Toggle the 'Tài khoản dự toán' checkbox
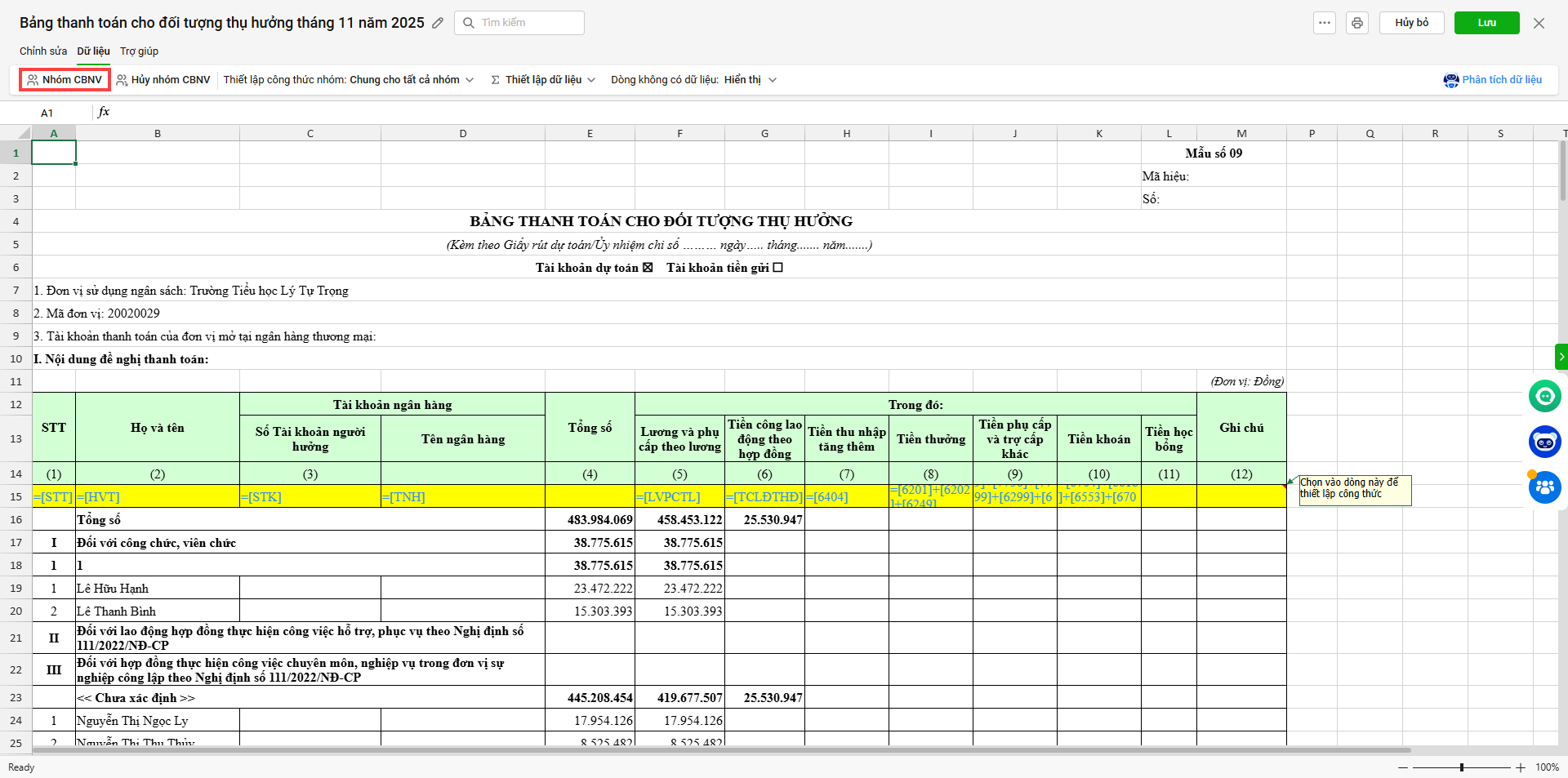Viewport: 1568px width, 778px height. (x=648, y=268)
